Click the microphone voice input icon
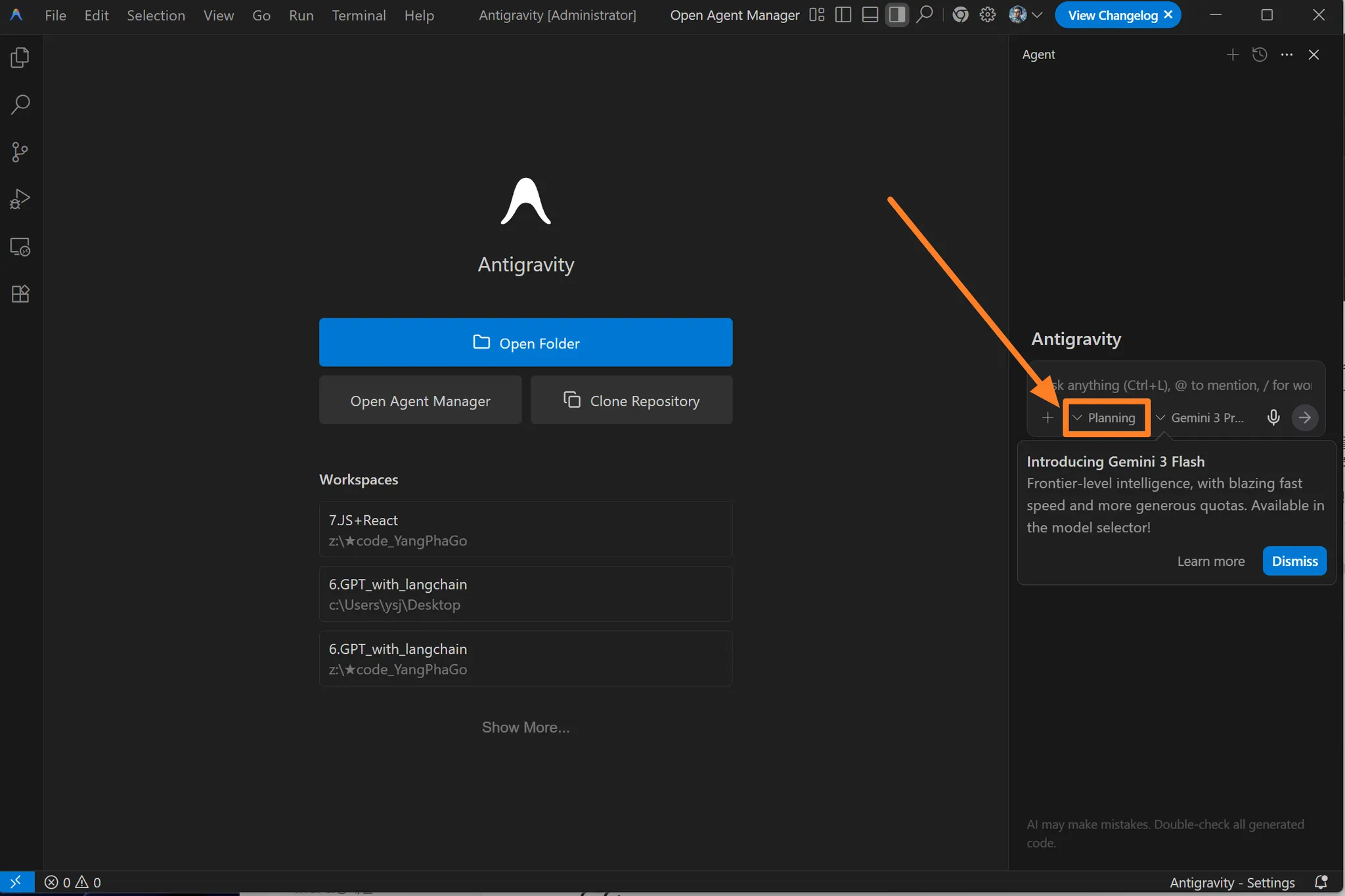This screenshot has height=896, width=1345. coord(1273,417)
